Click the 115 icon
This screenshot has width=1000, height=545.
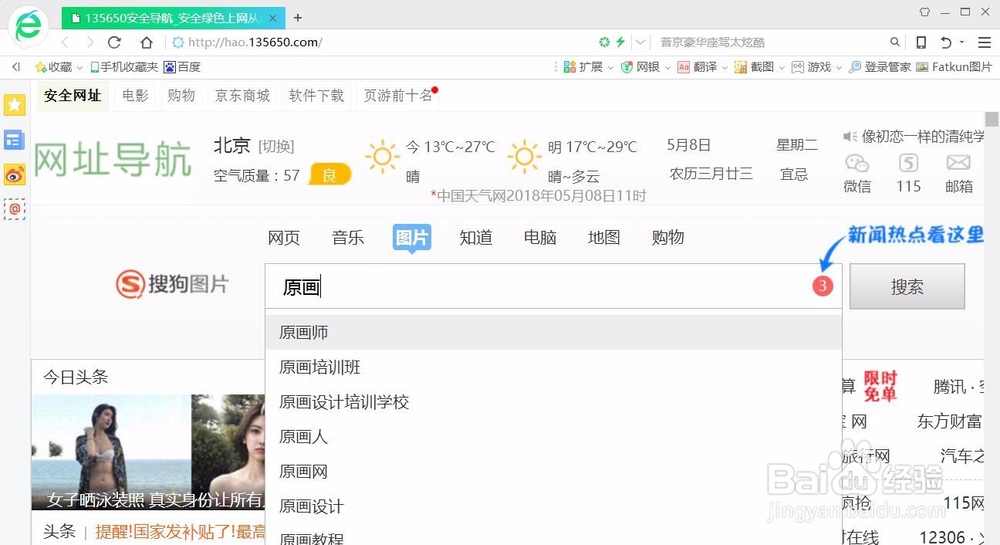908,163
